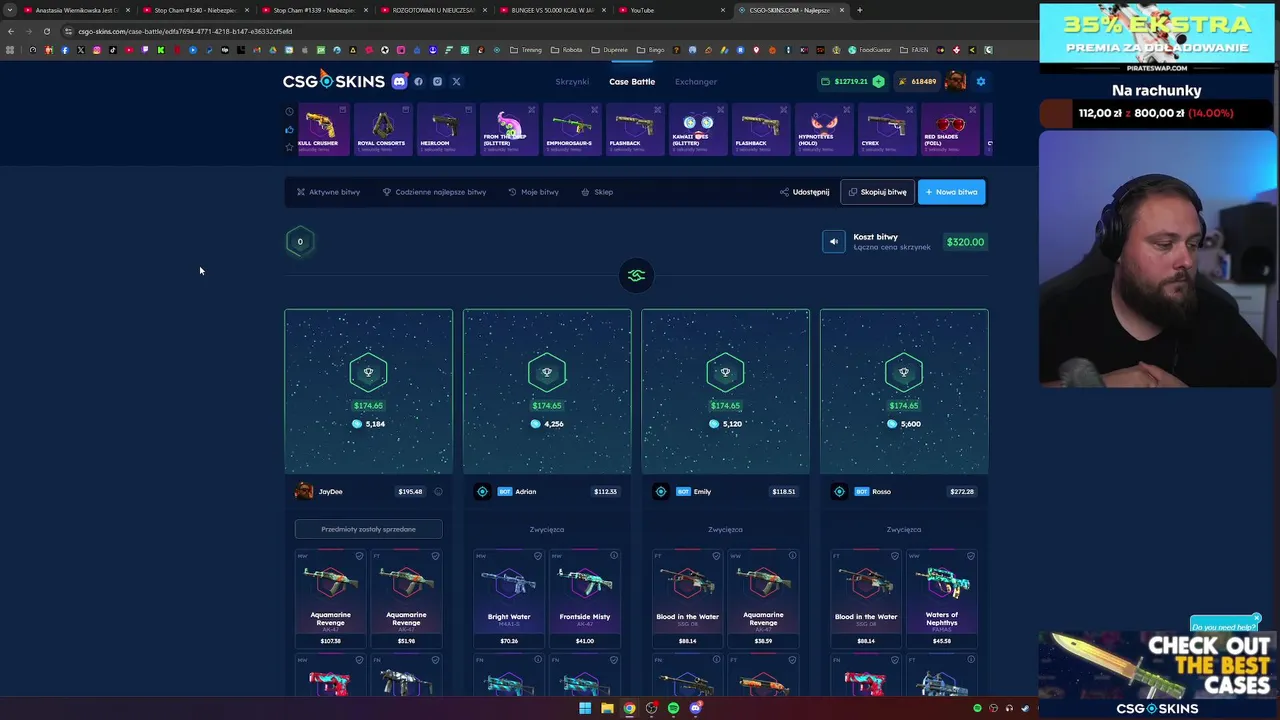Open the Royal Consorts drop in the feed
This screenshot has height=720, width=1280.
coord(383,130)
